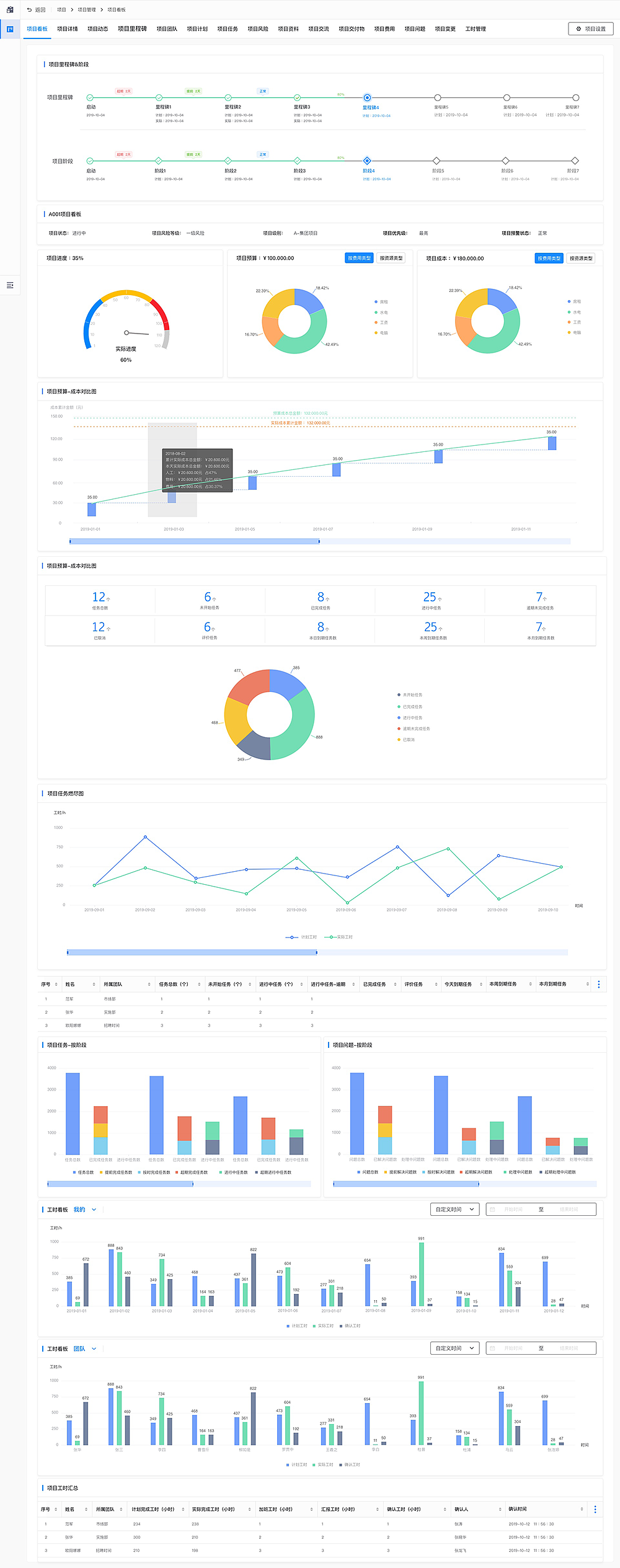Sort 工时汇总 by 计划完成工时 (小时)

183,1510
